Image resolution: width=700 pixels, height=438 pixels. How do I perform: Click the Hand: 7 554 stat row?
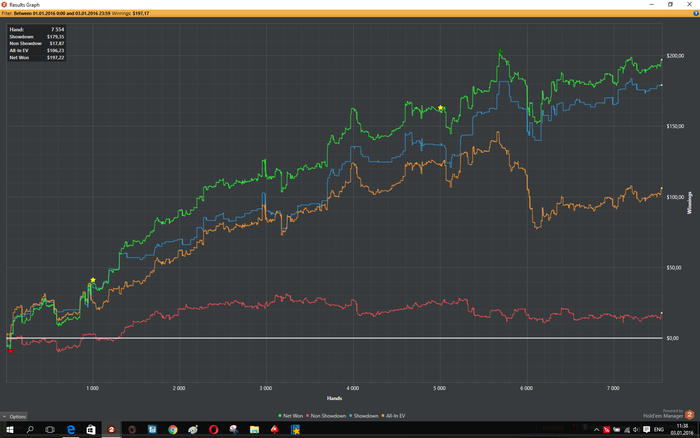pos(37,29)
